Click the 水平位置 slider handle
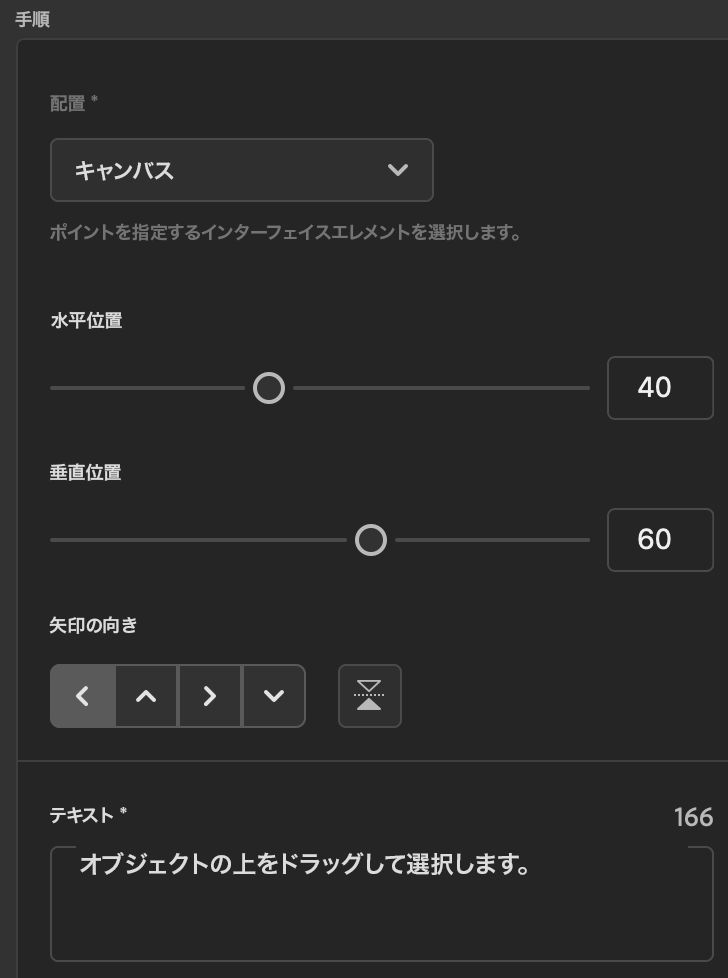Viewport: 728px width, 978px height. (x=269, y=388)
